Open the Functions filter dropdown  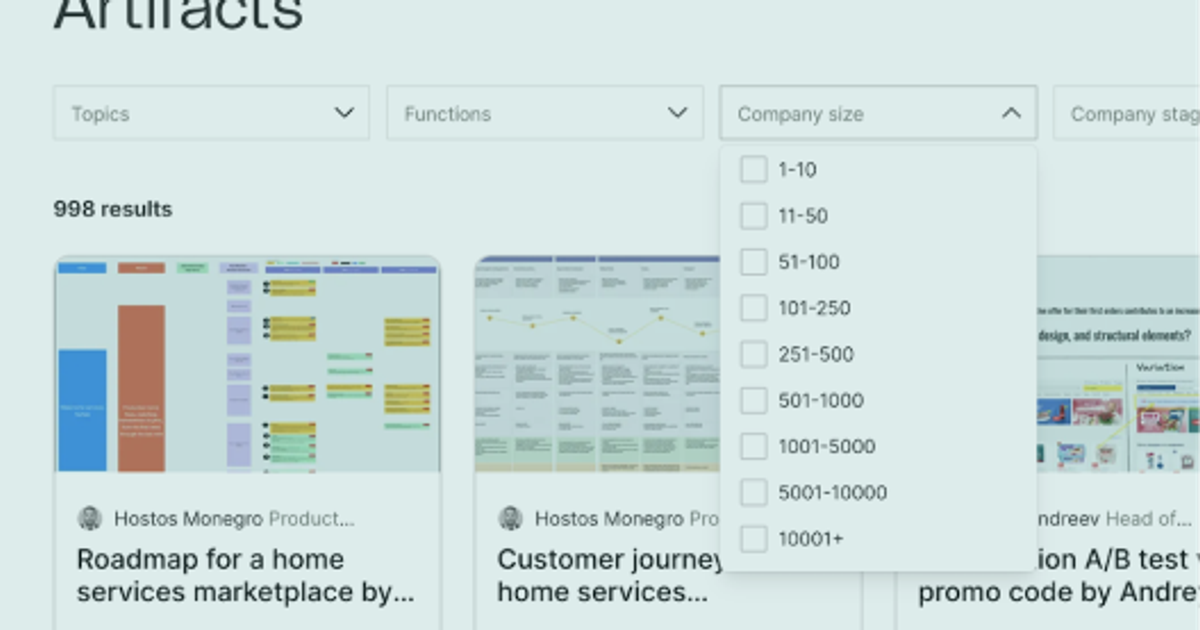click(x=545, y=113)
